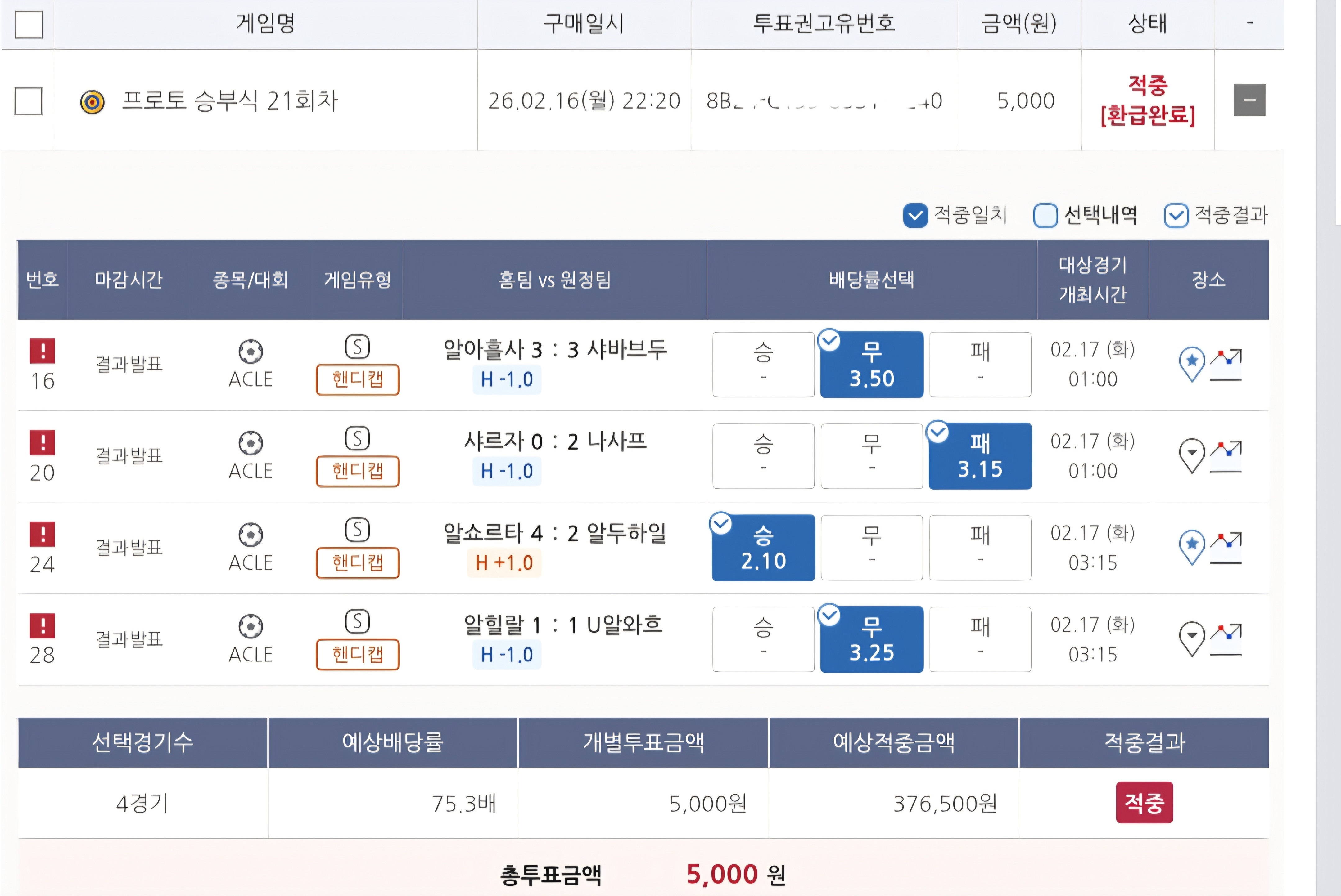
Task: Toggle the 적중일치 checkbox
Action: tap(915, 215)
